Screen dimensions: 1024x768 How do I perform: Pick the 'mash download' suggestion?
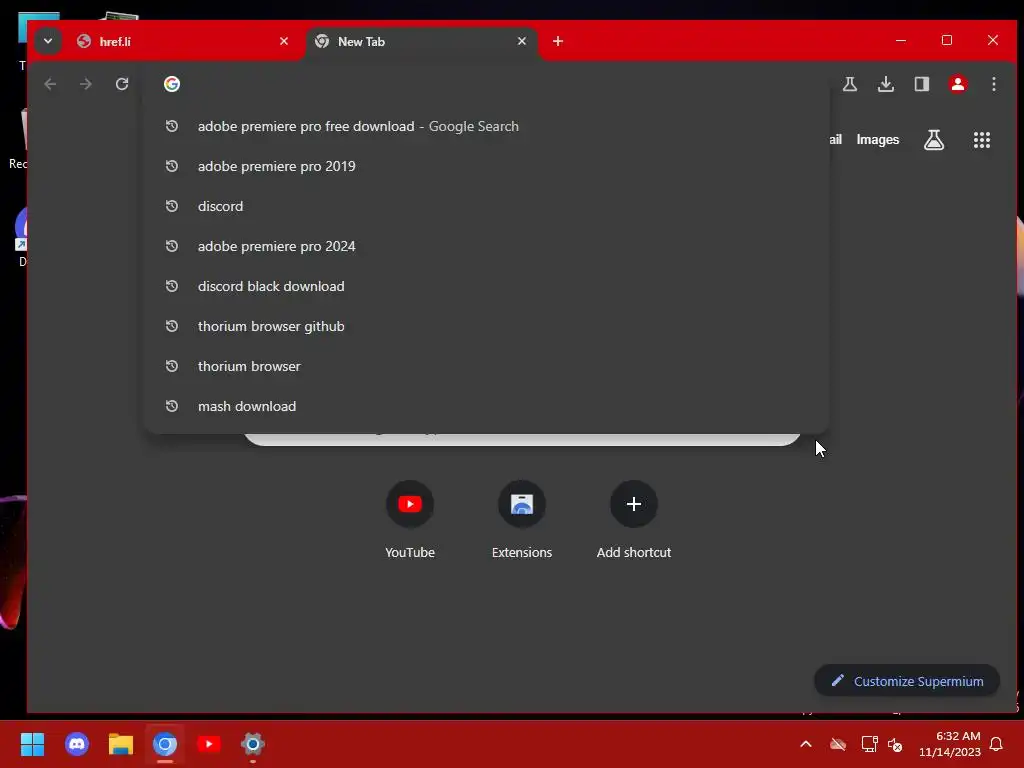pyautogui.click(x=487, y=406)
